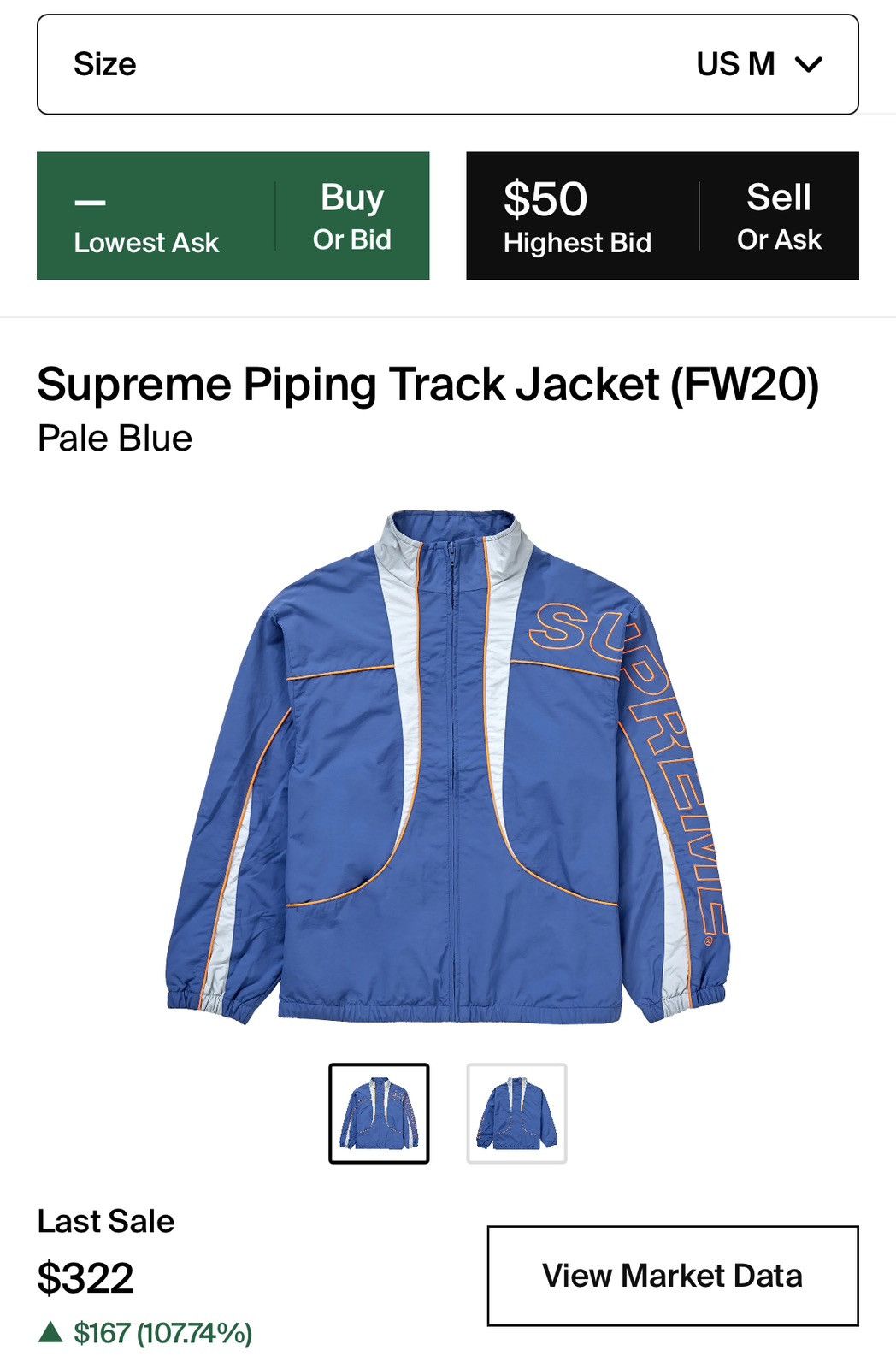The image size is (896, 1368).
Task: Click the $167 (107.74%) price change
Action: 162,1332
